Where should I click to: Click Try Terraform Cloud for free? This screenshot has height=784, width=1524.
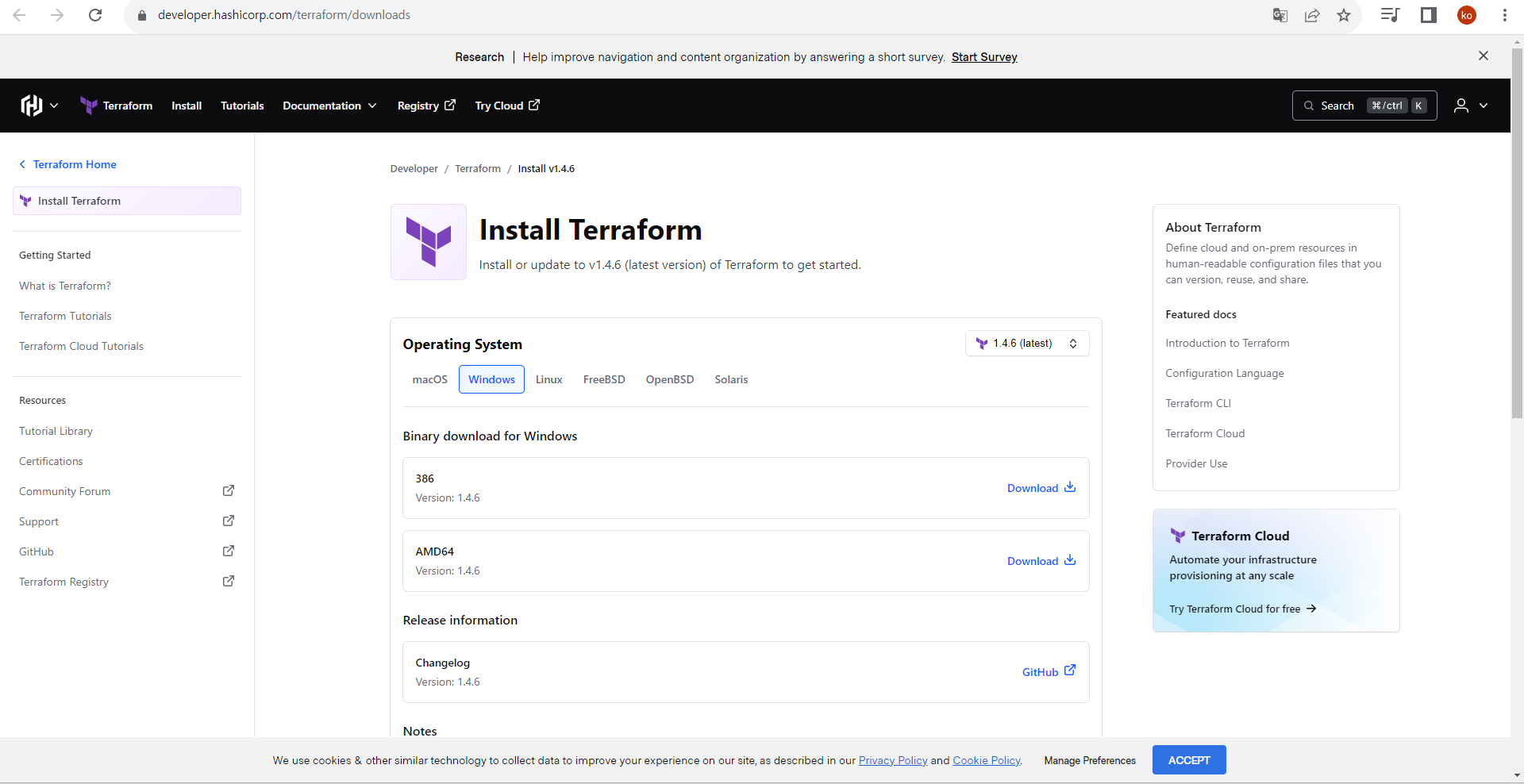[1243, 609]
